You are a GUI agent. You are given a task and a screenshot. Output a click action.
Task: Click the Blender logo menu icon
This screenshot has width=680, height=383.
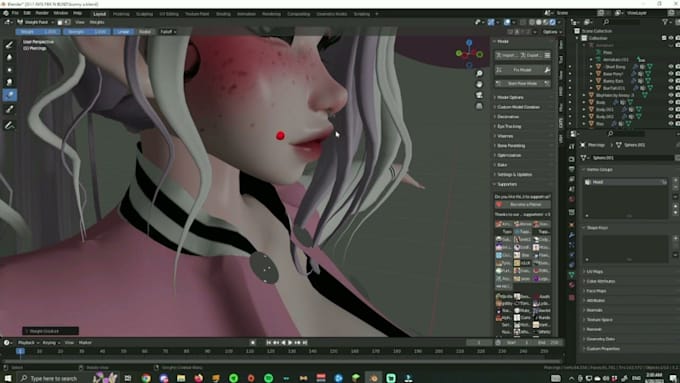pos(6,13)
